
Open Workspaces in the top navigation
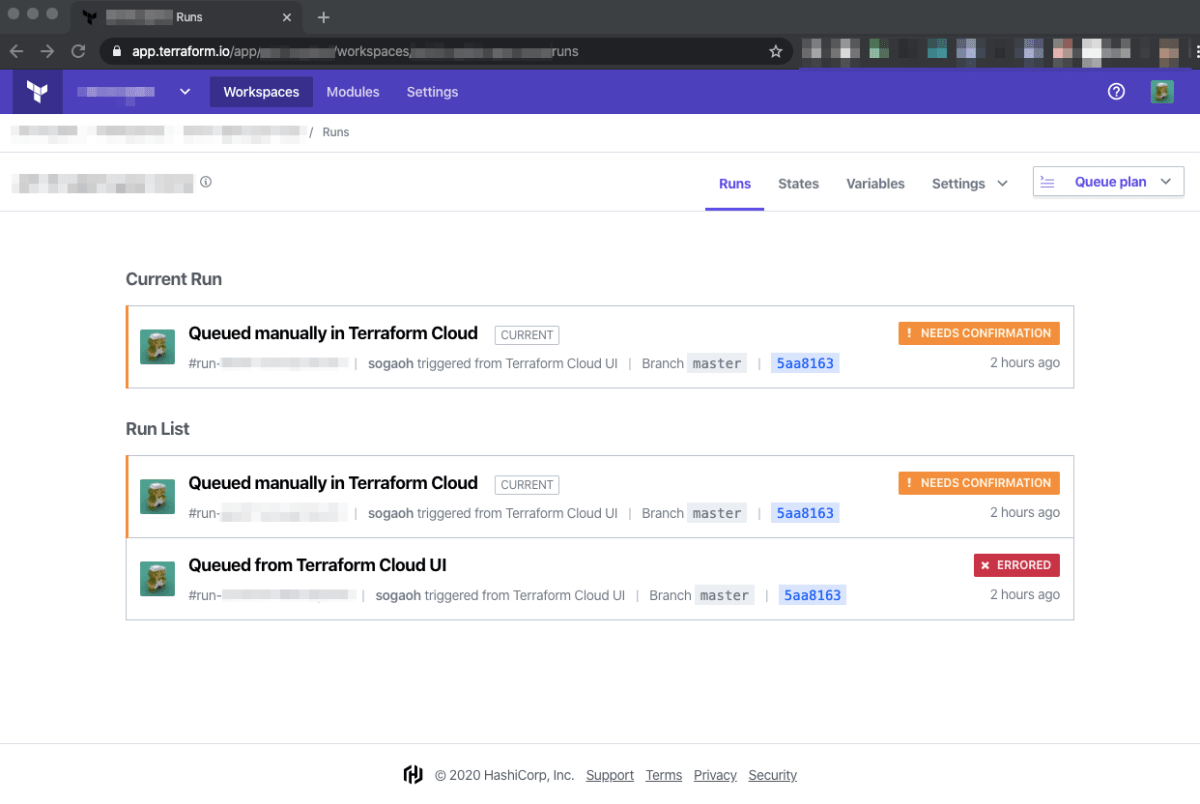point(261,92)
